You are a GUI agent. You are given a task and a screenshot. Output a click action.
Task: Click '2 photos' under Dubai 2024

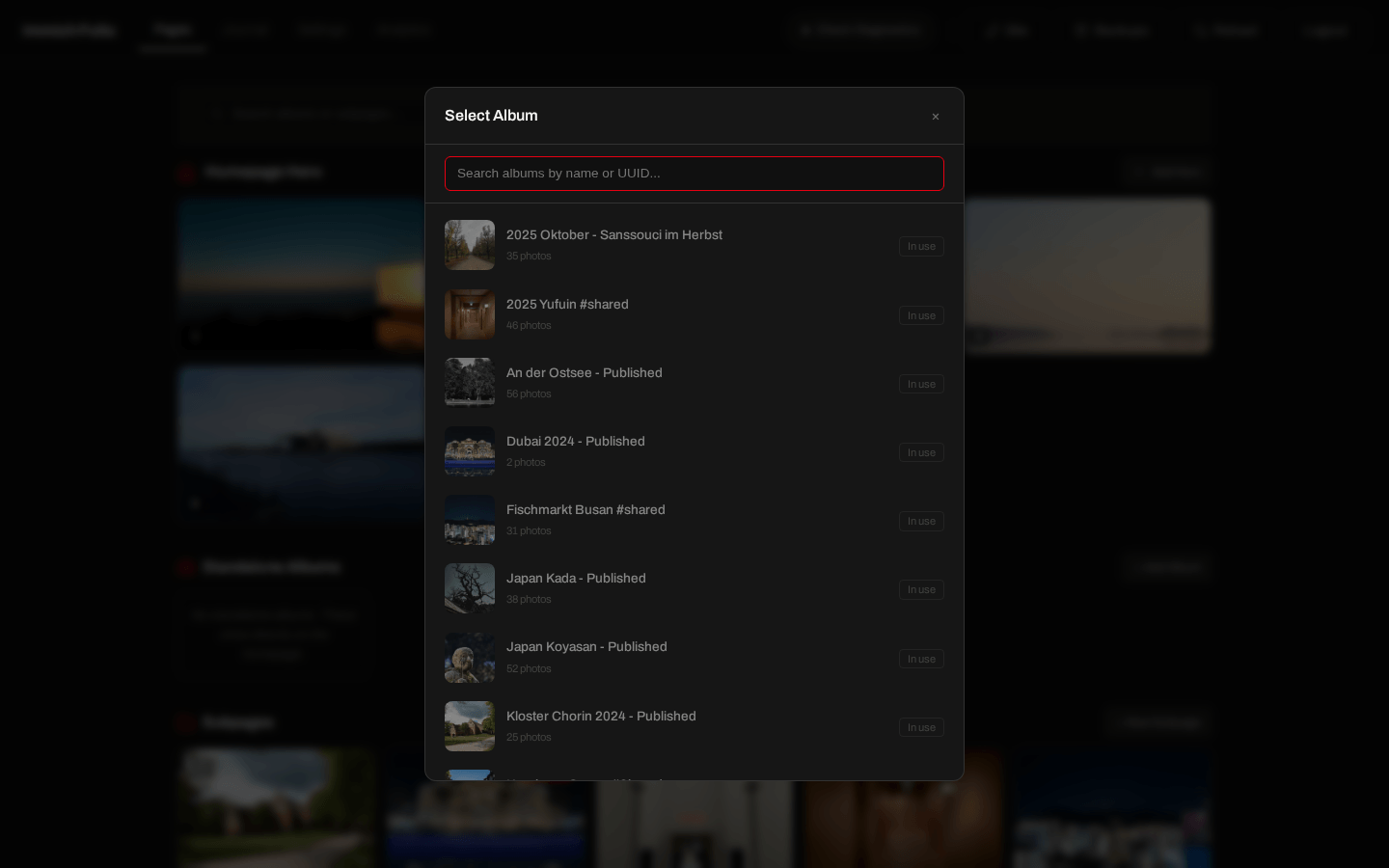pos(526,463)
